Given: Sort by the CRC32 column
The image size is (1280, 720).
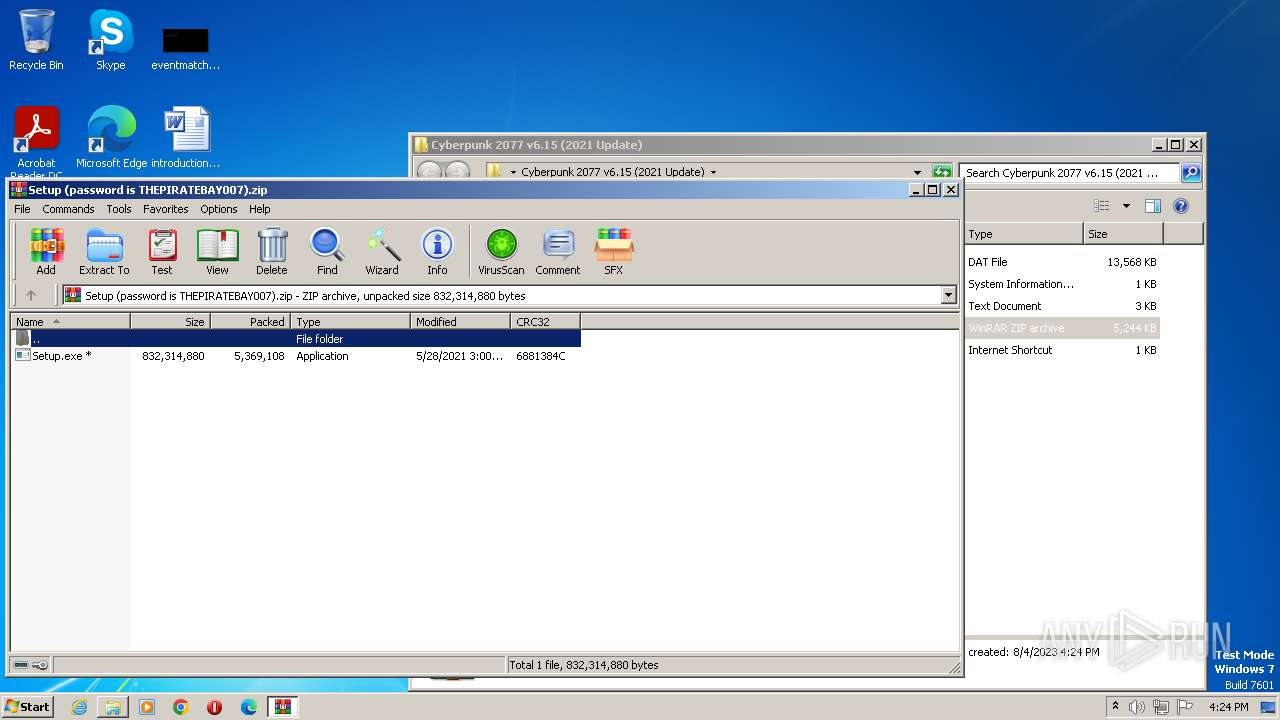Looking at the screenshot, I should pyautogui.click(x=545, y=322).
